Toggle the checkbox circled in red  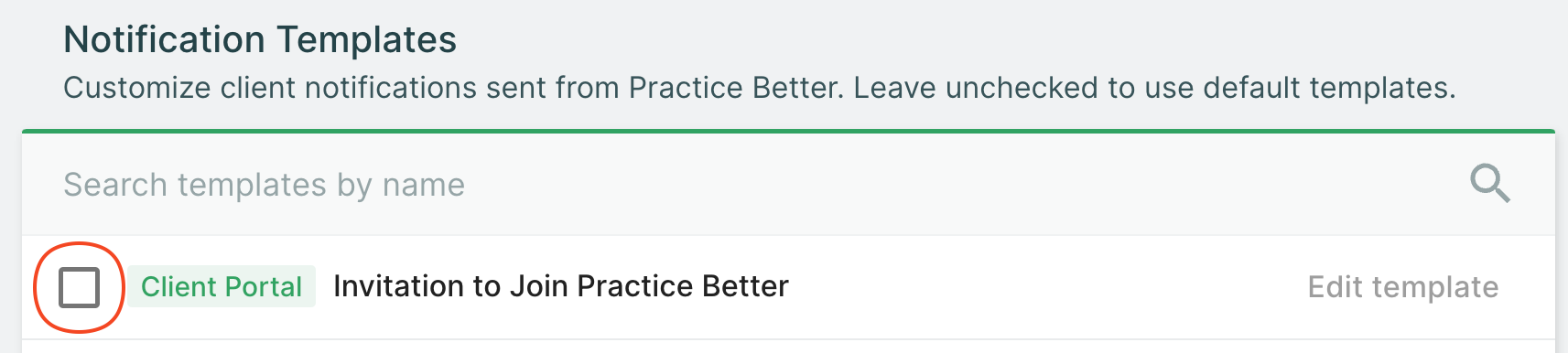pos(79,287)
